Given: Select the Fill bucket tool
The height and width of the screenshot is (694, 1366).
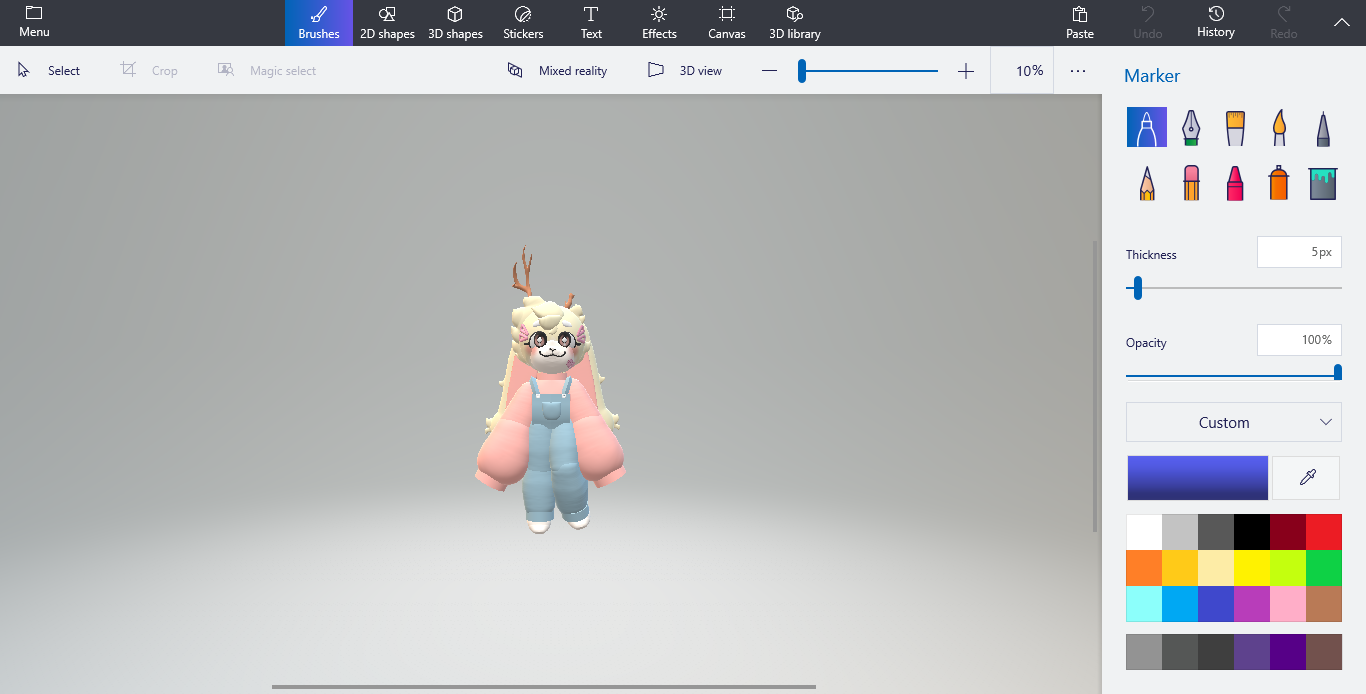Looking at the screenshot, I should pyautogui.click(x=1323, y=183).
